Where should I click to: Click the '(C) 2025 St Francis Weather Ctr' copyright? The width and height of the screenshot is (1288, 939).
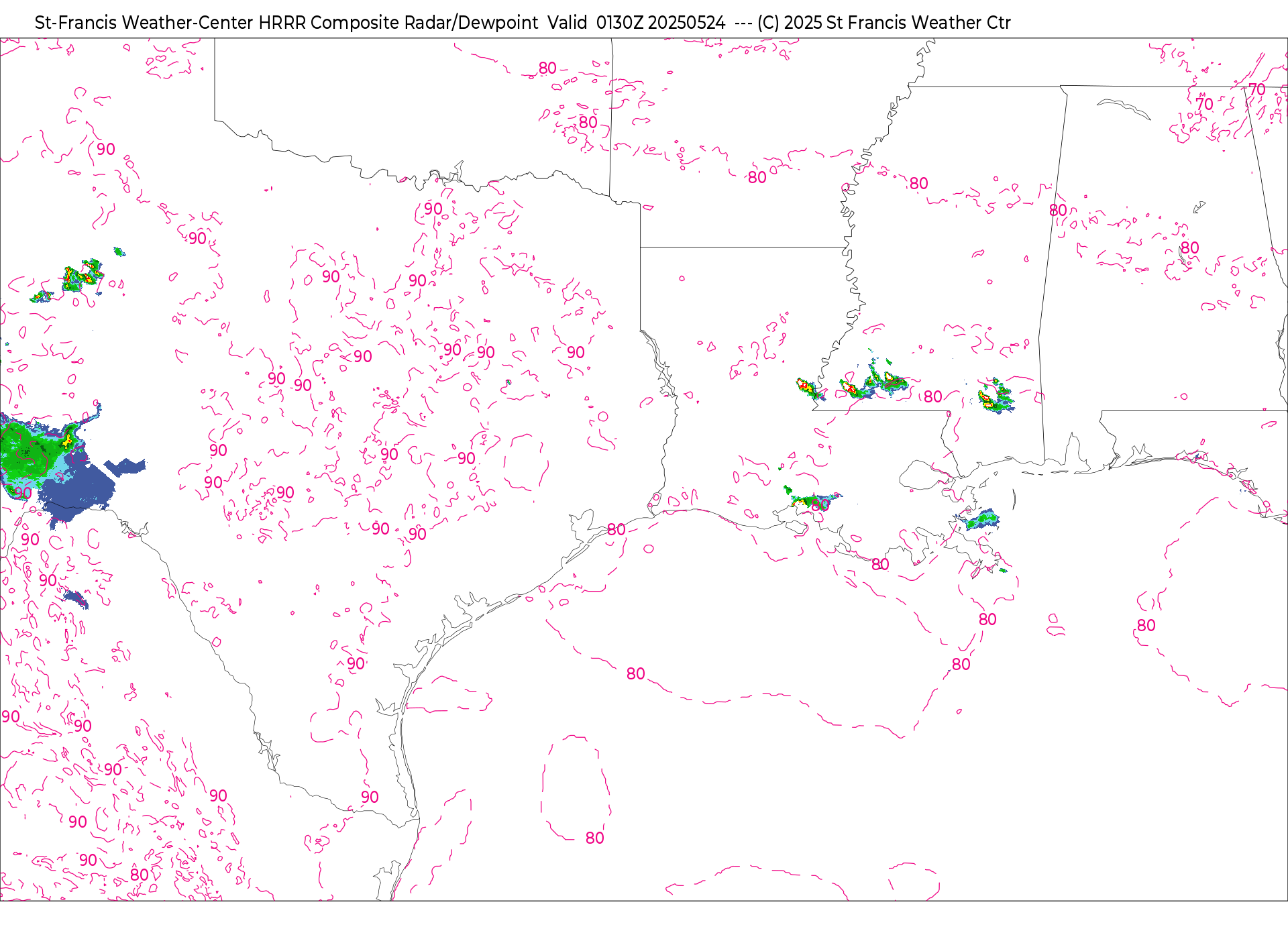883,23
